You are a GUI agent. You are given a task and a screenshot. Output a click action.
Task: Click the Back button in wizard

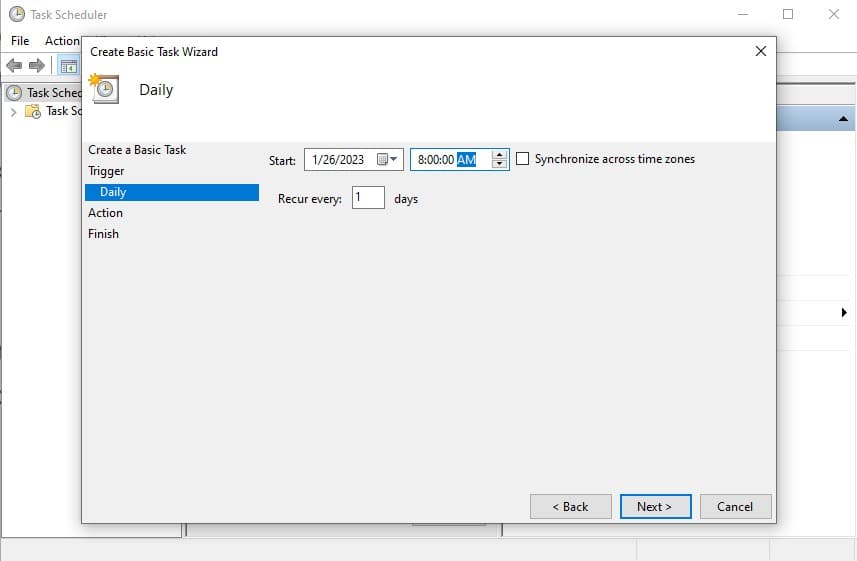(x=571, y=506)
